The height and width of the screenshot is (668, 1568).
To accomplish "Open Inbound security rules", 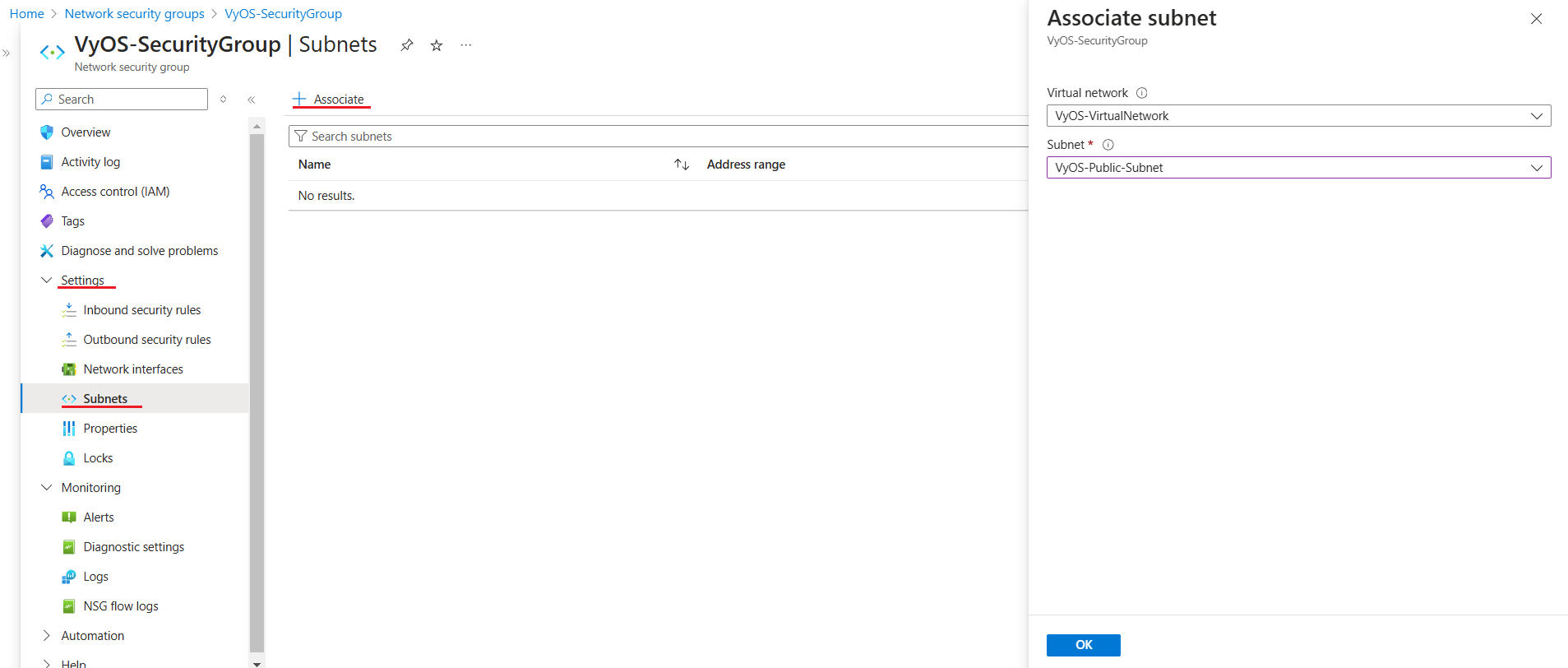I will (x=141, y=310).
